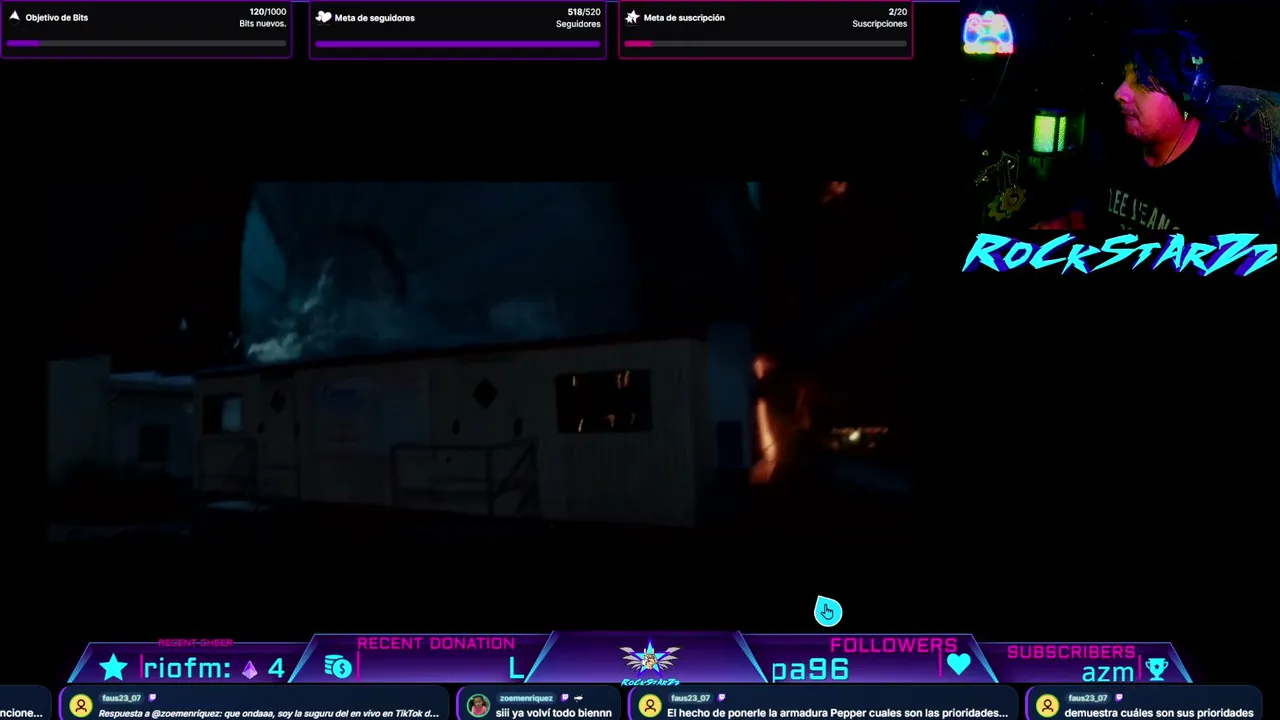1280x720 pixels.
Task: Click the subscriber name "azm"
Action: coord(1108,672)
